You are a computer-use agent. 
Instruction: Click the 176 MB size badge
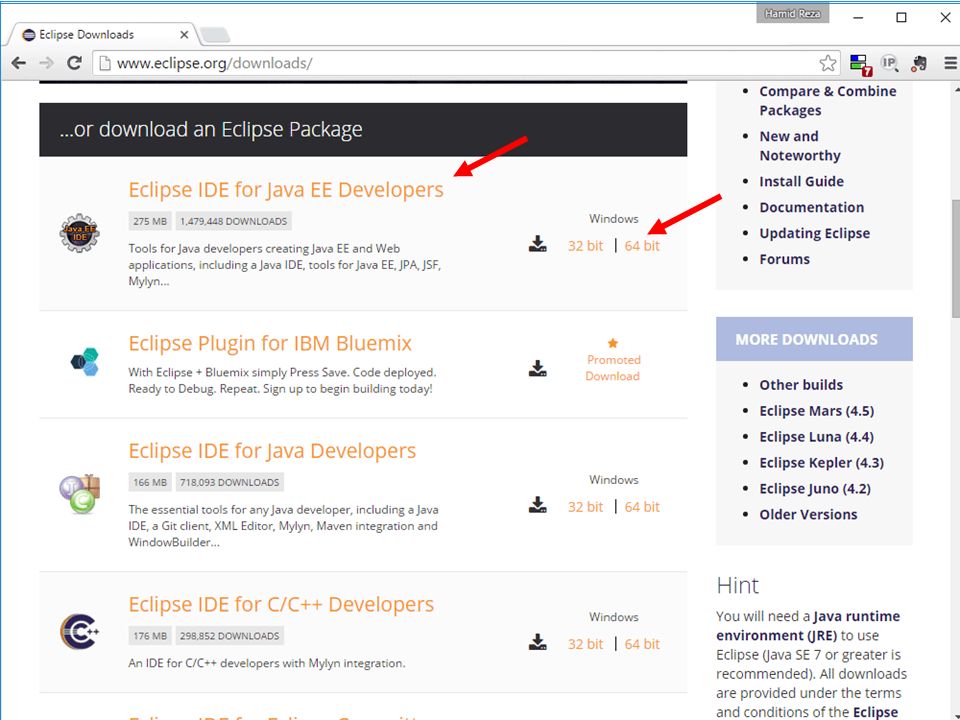(150, 636)
